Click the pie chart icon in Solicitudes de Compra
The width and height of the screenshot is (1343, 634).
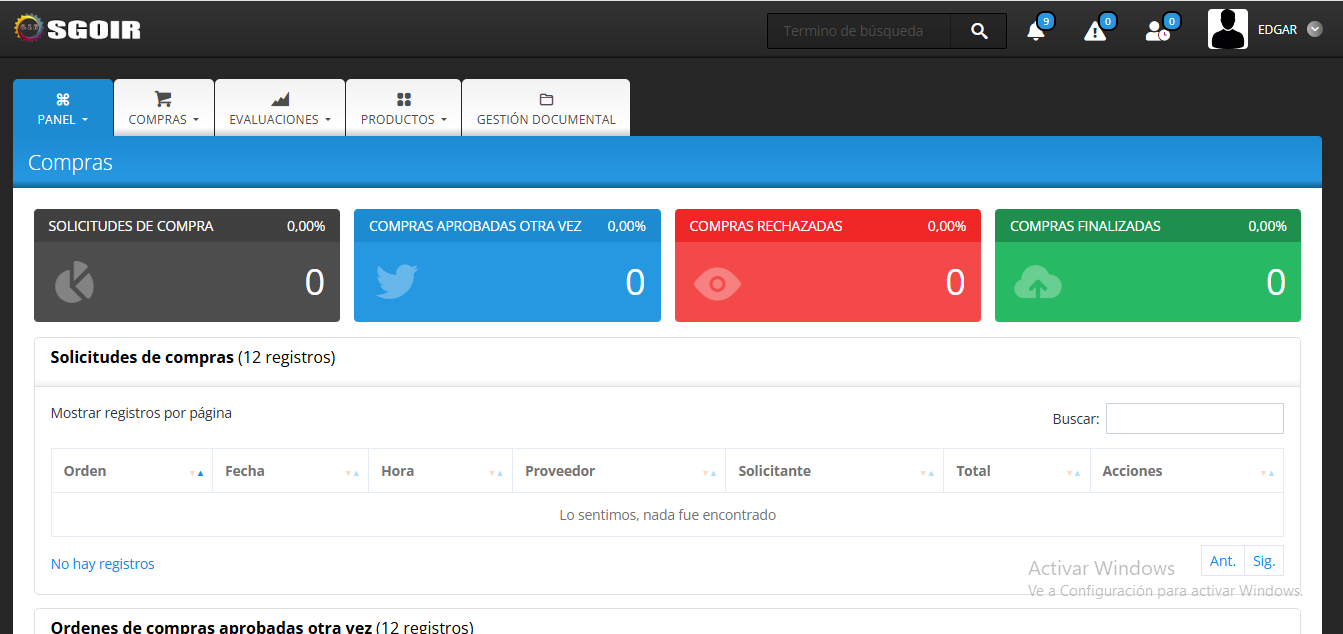(x=74, y=283)
